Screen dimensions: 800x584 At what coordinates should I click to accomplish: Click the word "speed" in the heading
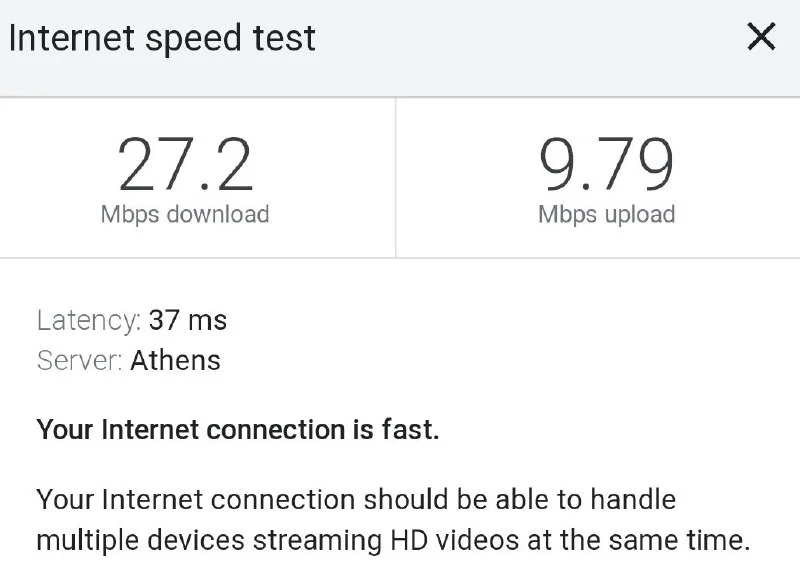point(185,38)
